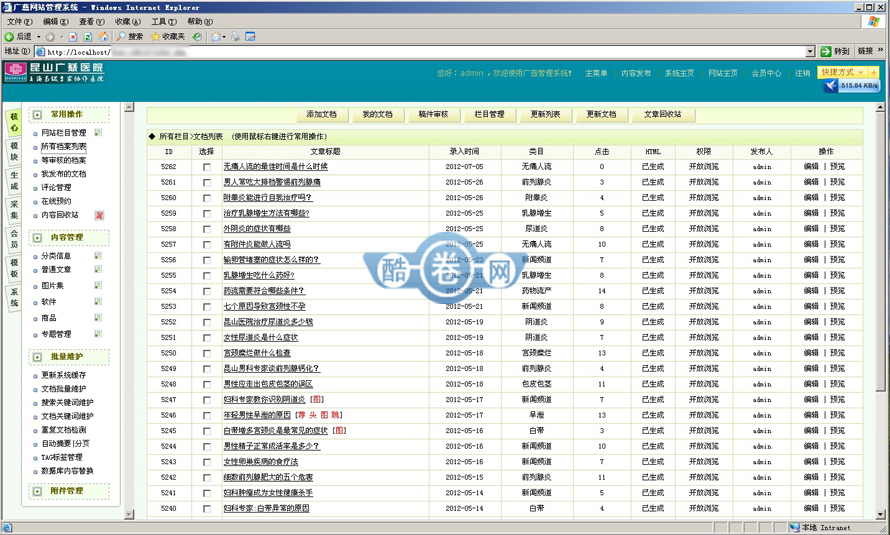Tick the checkbox for article ID 5253
This screenshot has height=535, width=890.
point(207,306)
